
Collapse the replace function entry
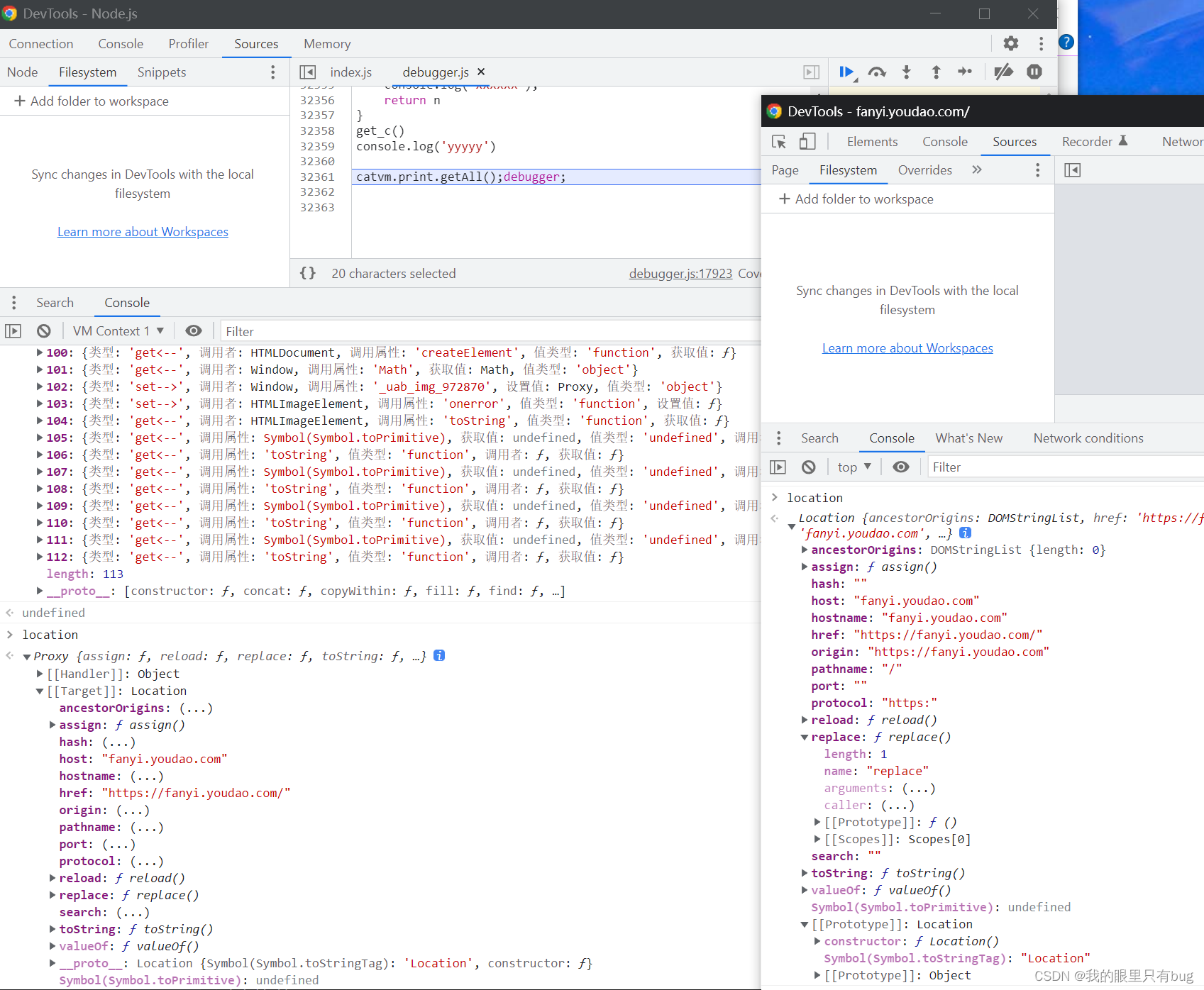tap(805, 738)
